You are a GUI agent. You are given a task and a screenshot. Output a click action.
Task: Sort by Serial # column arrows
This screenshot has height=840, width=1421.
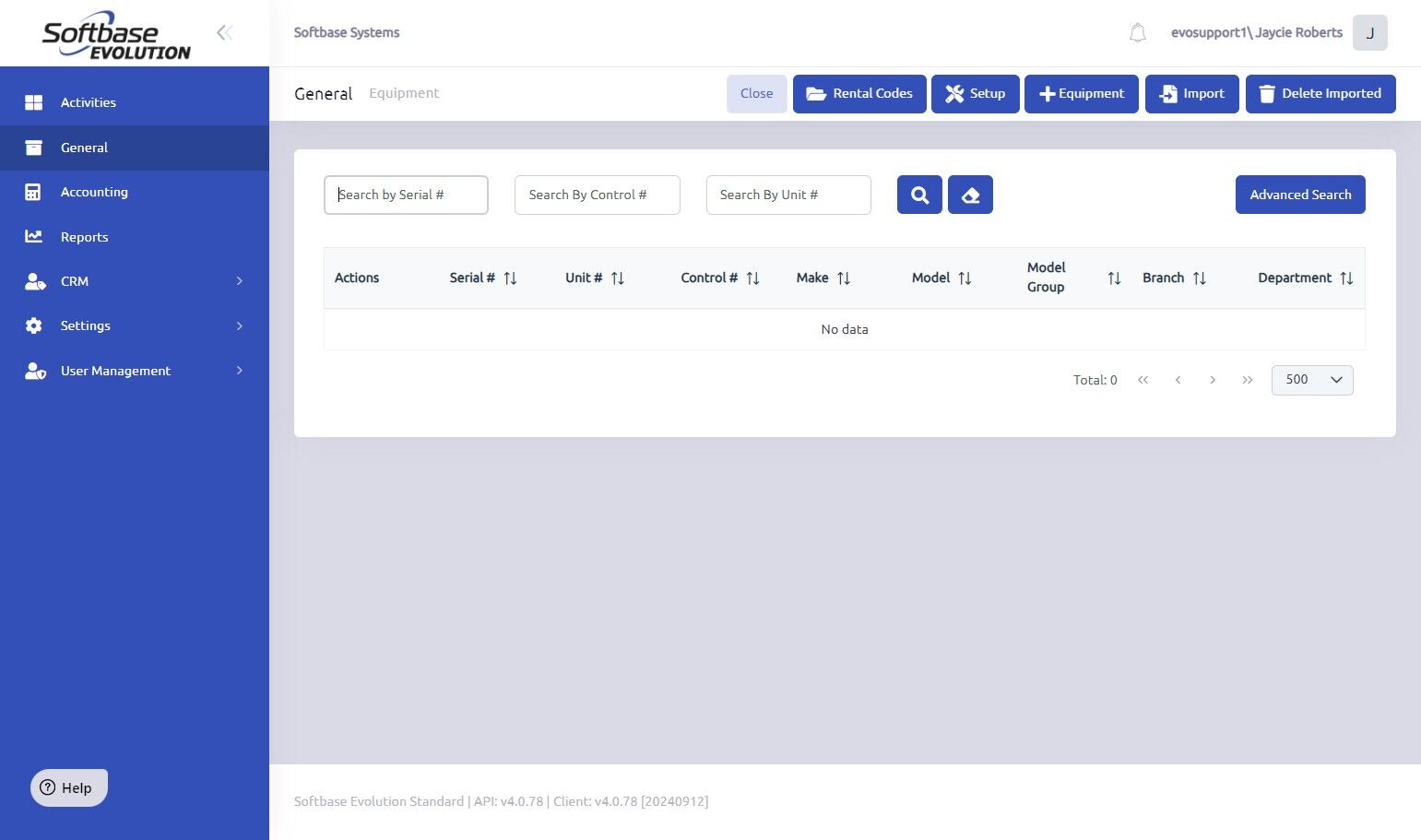[x=510, y=278]
